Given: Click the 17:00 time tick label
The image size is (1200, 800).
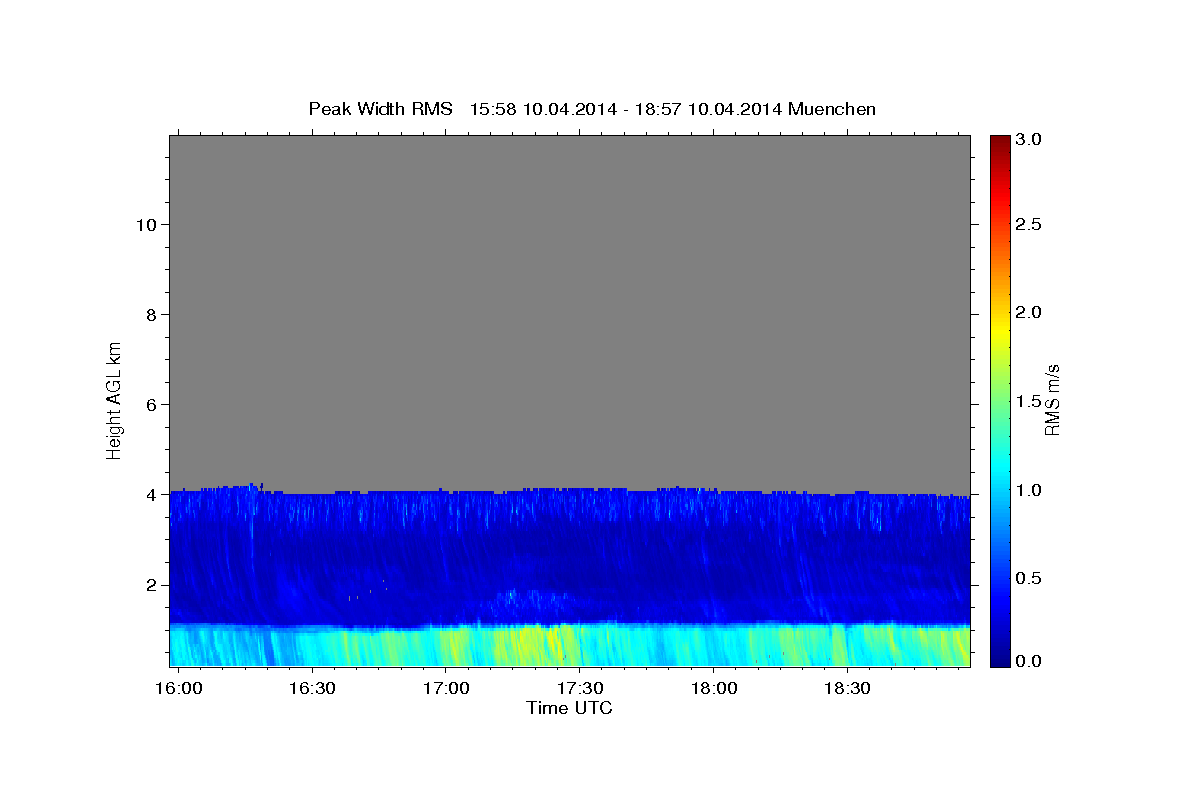Looking at the screenshot, I should point(446,688).
